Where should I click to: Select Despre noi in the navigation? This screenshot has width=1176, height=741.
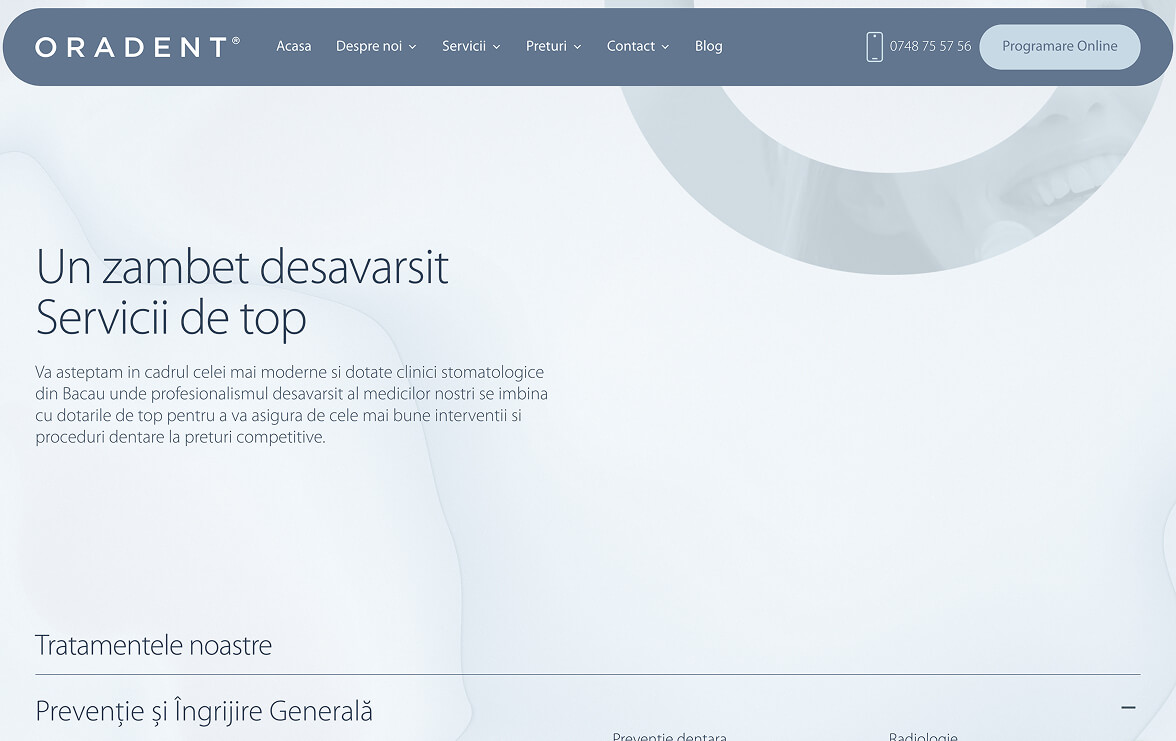click(x=368, y=46)
